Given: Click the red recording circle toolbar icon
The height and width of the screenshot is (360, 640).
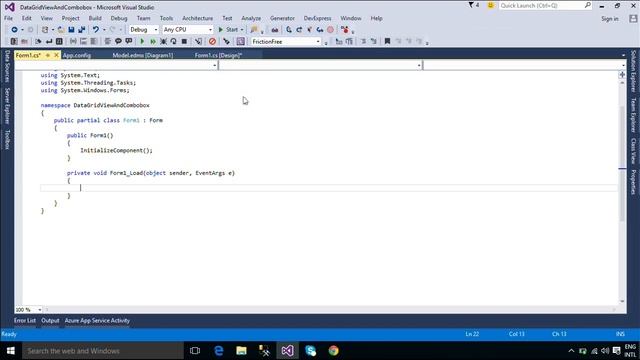Looking at the screenshot, I should click(x=330, y=30).
